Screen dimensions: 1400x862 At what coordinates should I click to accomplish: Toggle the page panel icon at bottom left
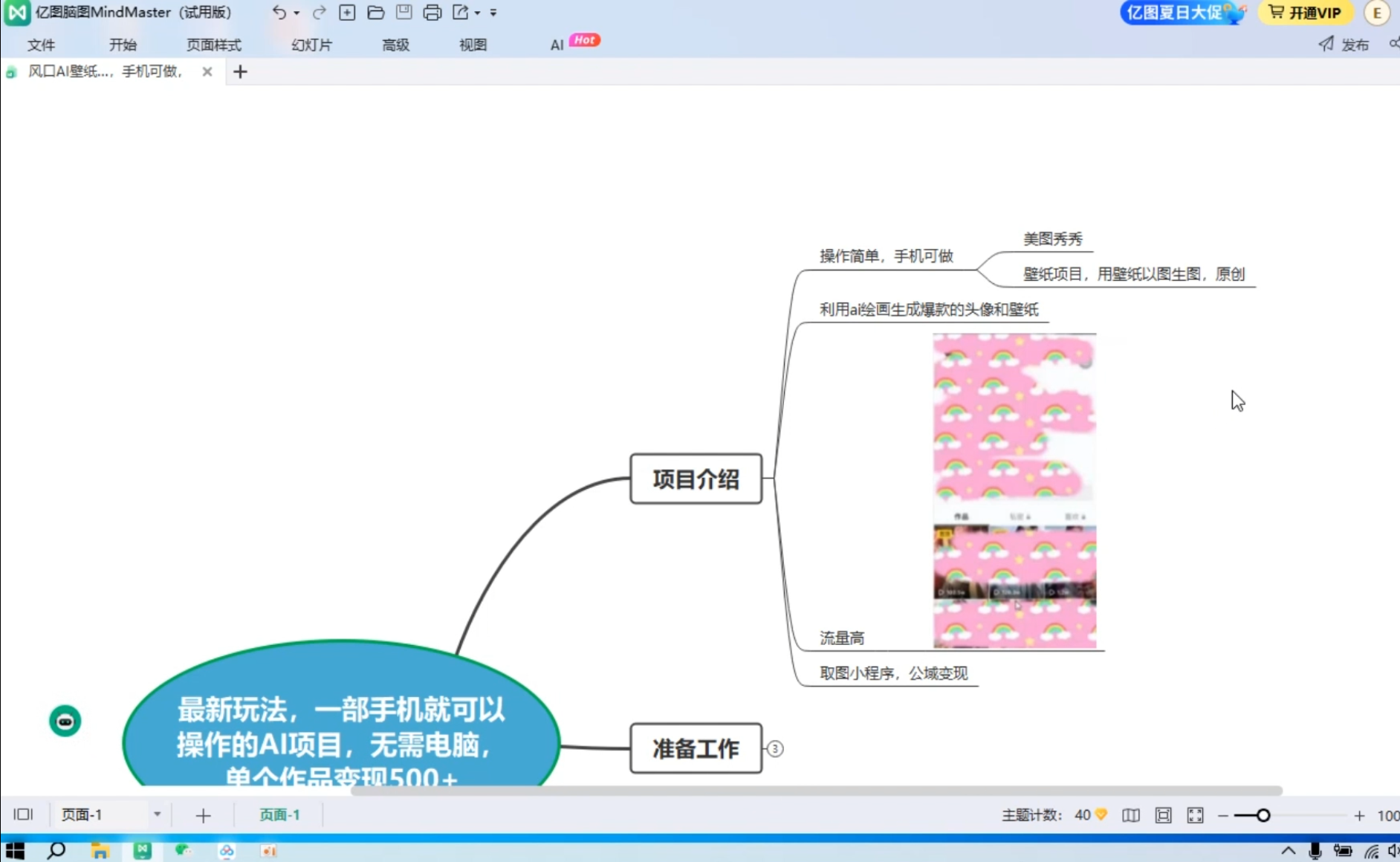23,814
